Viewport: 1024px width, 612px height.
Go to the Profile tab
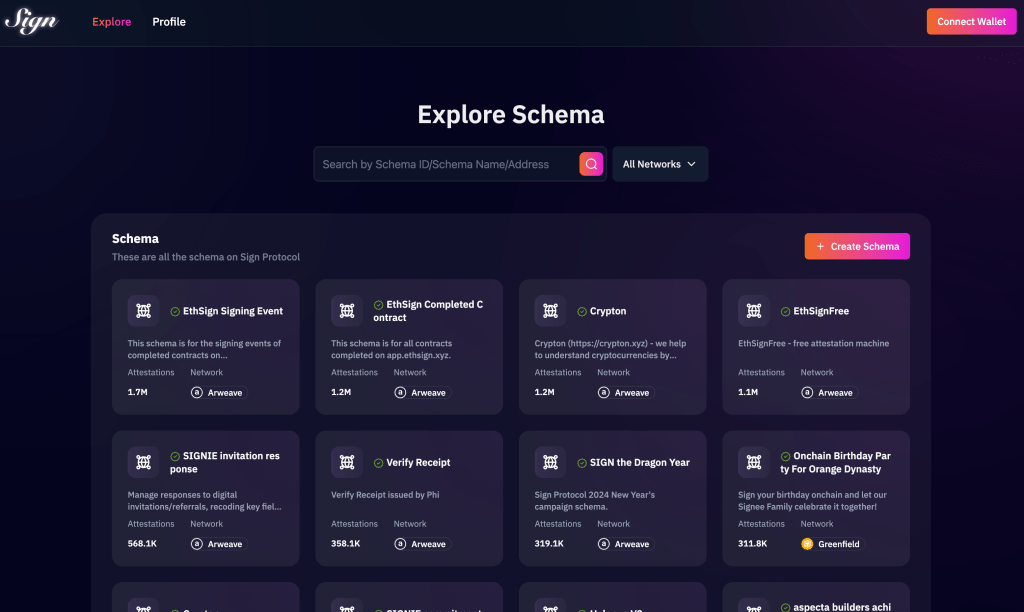coord(169,22)
